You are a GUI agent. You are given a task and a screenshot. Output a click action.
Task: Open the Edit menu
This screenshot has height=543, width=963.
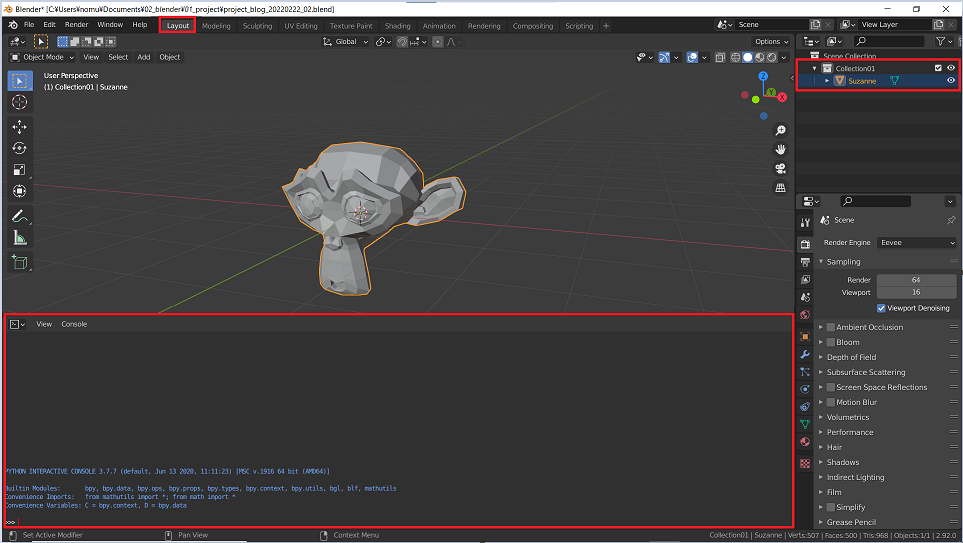(49, 25)
